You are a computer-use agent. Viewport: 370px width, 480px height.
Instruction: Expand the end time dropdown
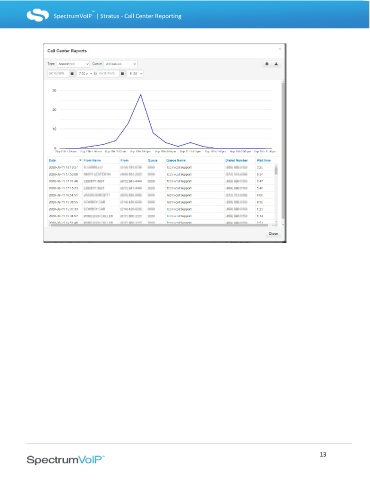point(135,73)
